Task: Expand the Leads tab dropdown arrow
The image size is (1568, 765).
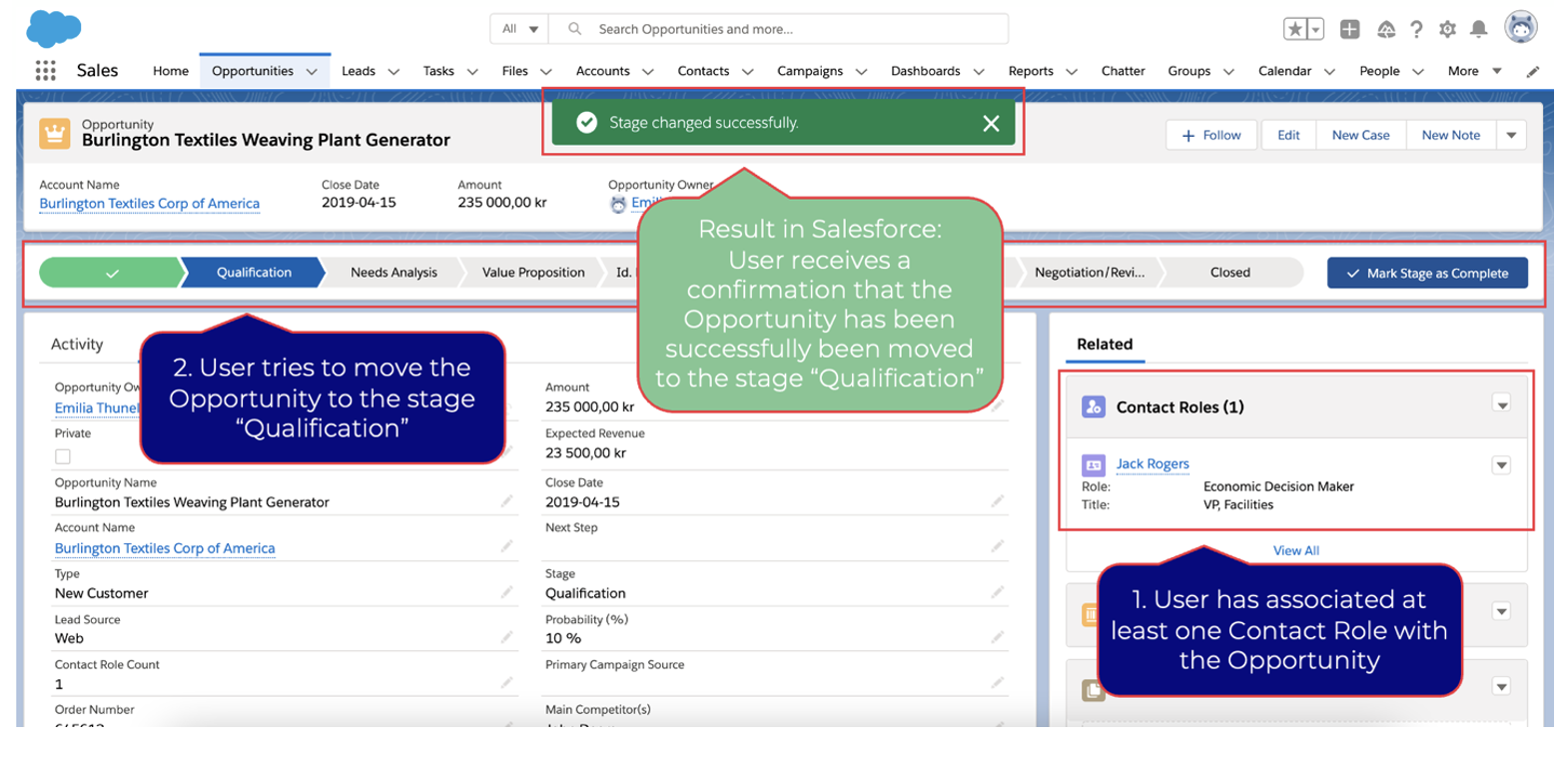Action: pos(393,71)
